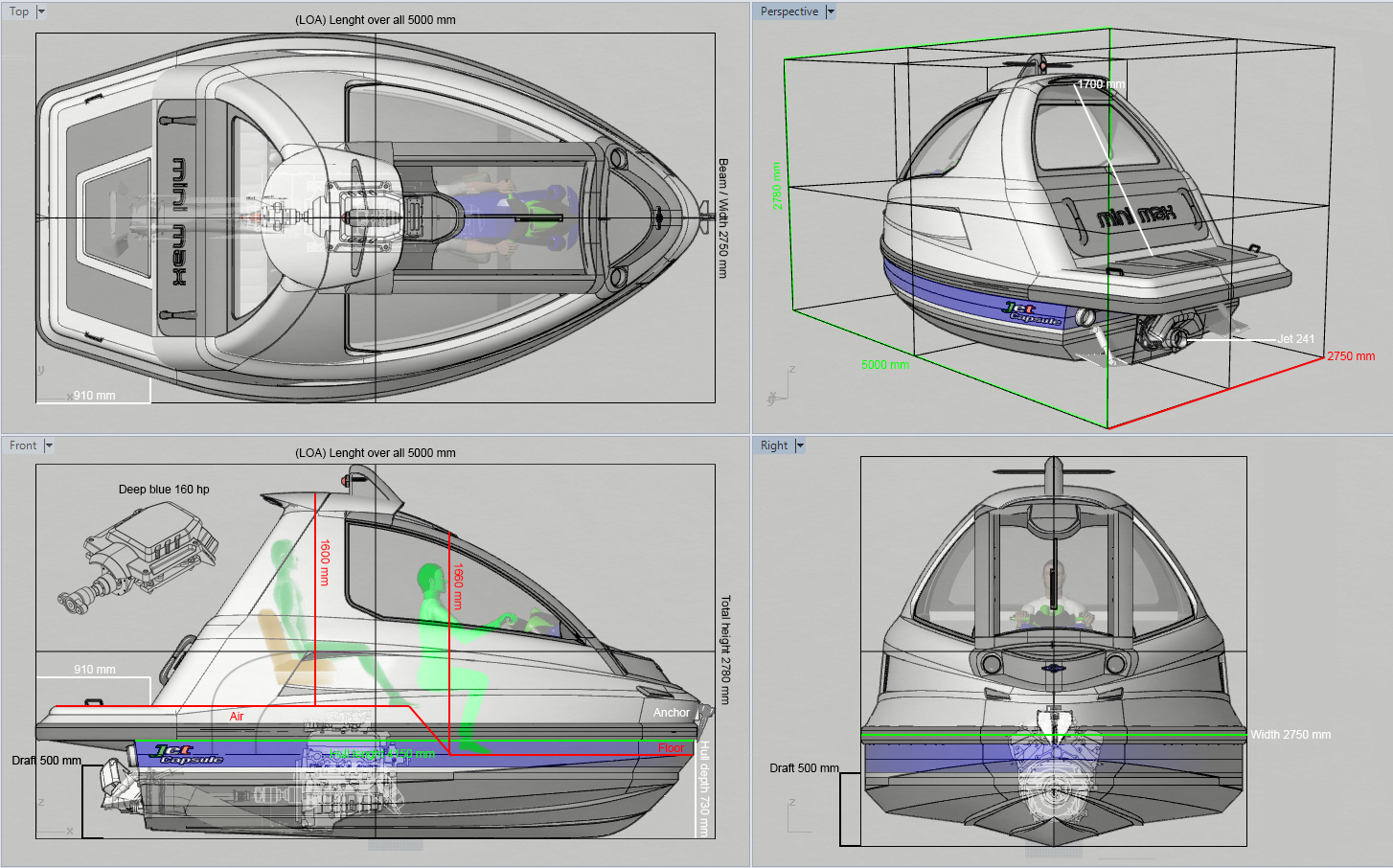The image size is (1393, 868).
Task: Click the Jet Capsule logo in Front view
Action: (188, 755)
